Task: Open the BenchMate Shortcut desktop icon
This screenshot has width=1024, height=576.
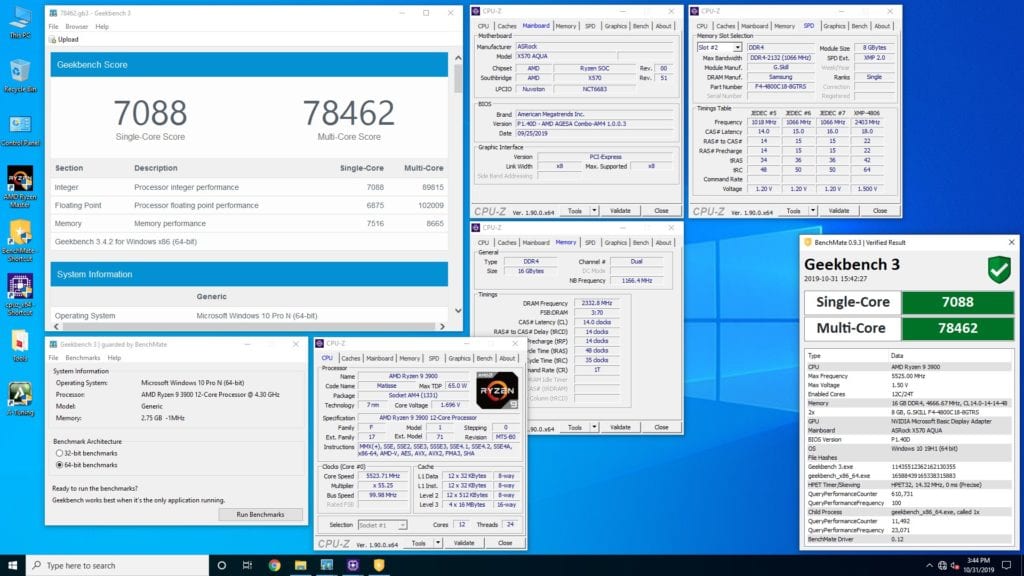Action: (x=20, y=240)
